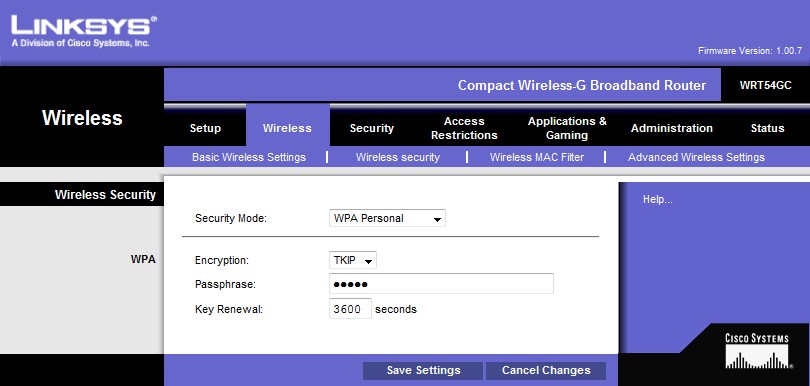Image resolution: width=810 pixels, height=386 pixels.
Task: Switch to the Setup tab
Action: pyautogui.click(x=205, y=128)
